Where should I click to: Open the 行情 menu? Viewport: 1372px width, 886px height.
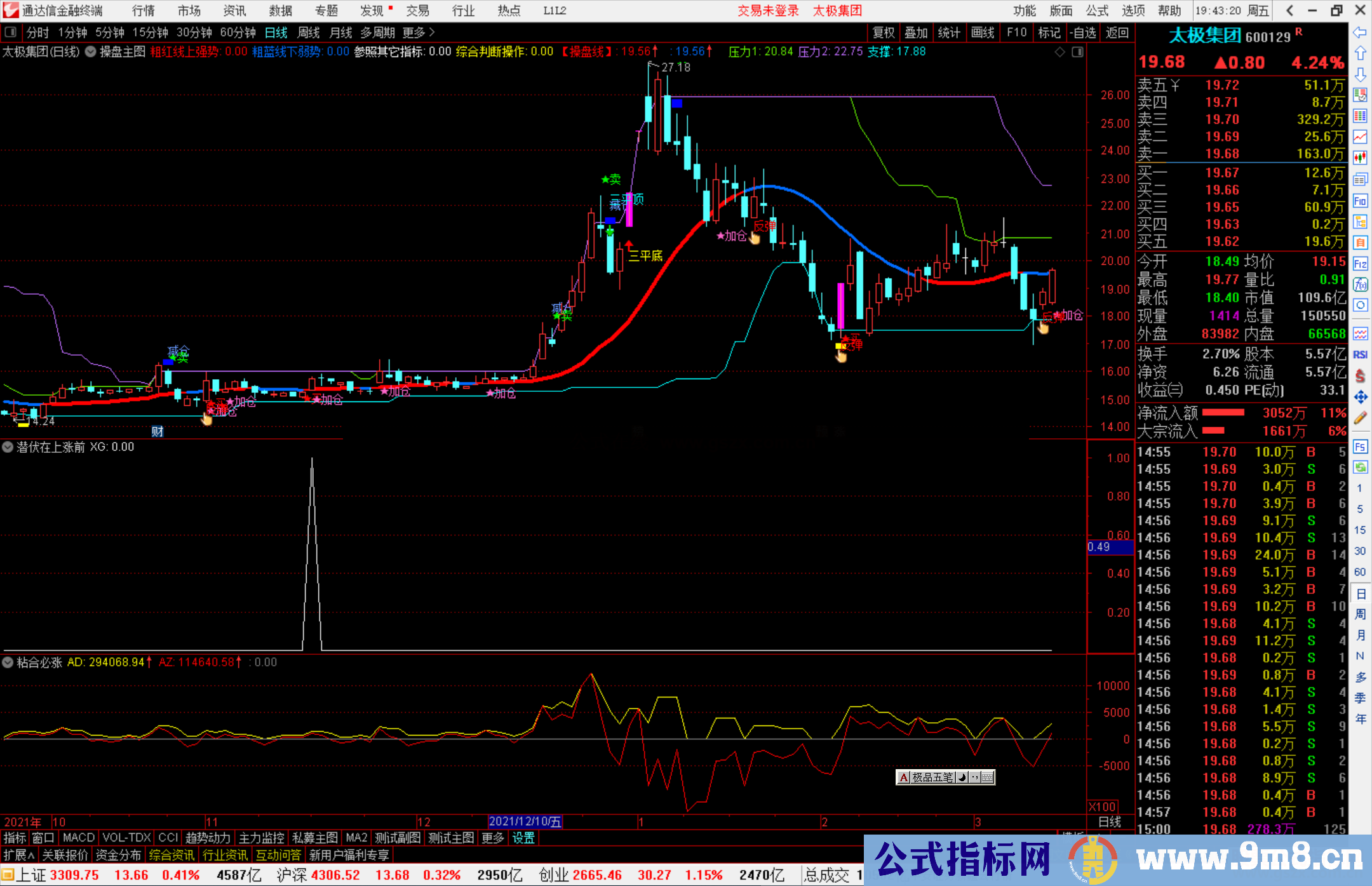[x=144, y=11]
